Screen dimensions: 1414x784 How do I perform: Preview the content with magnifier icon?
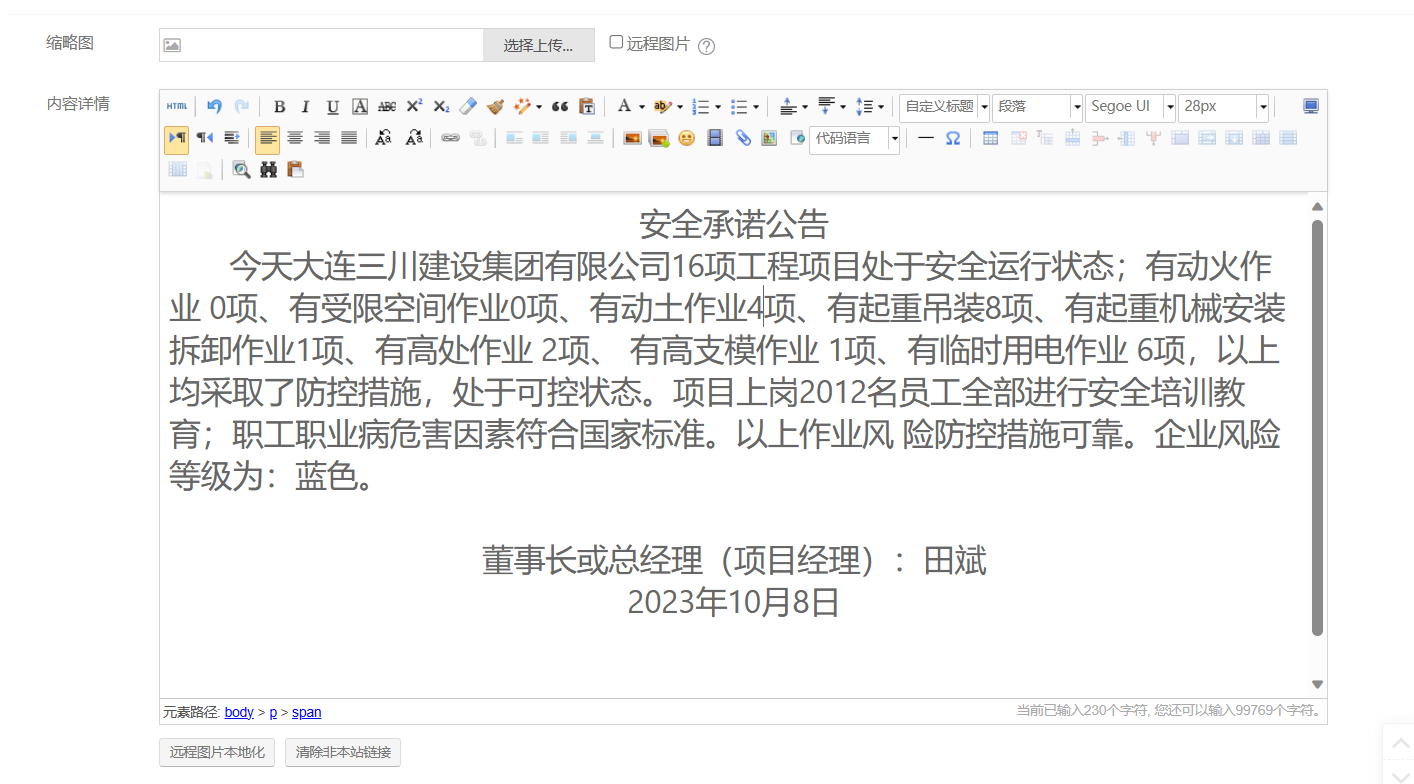click(x=241, y=170)
